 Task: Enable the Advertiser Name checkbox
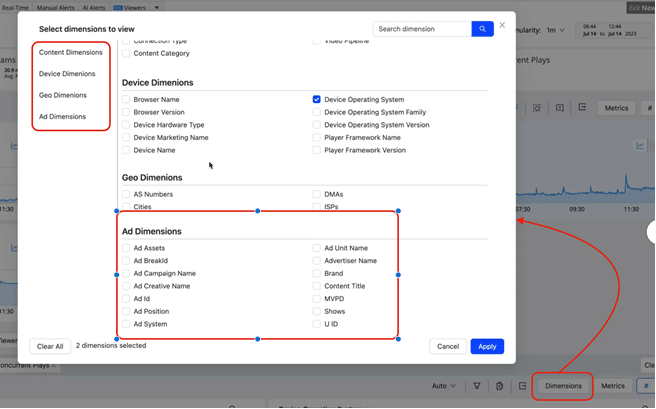[x=317, y=261]
